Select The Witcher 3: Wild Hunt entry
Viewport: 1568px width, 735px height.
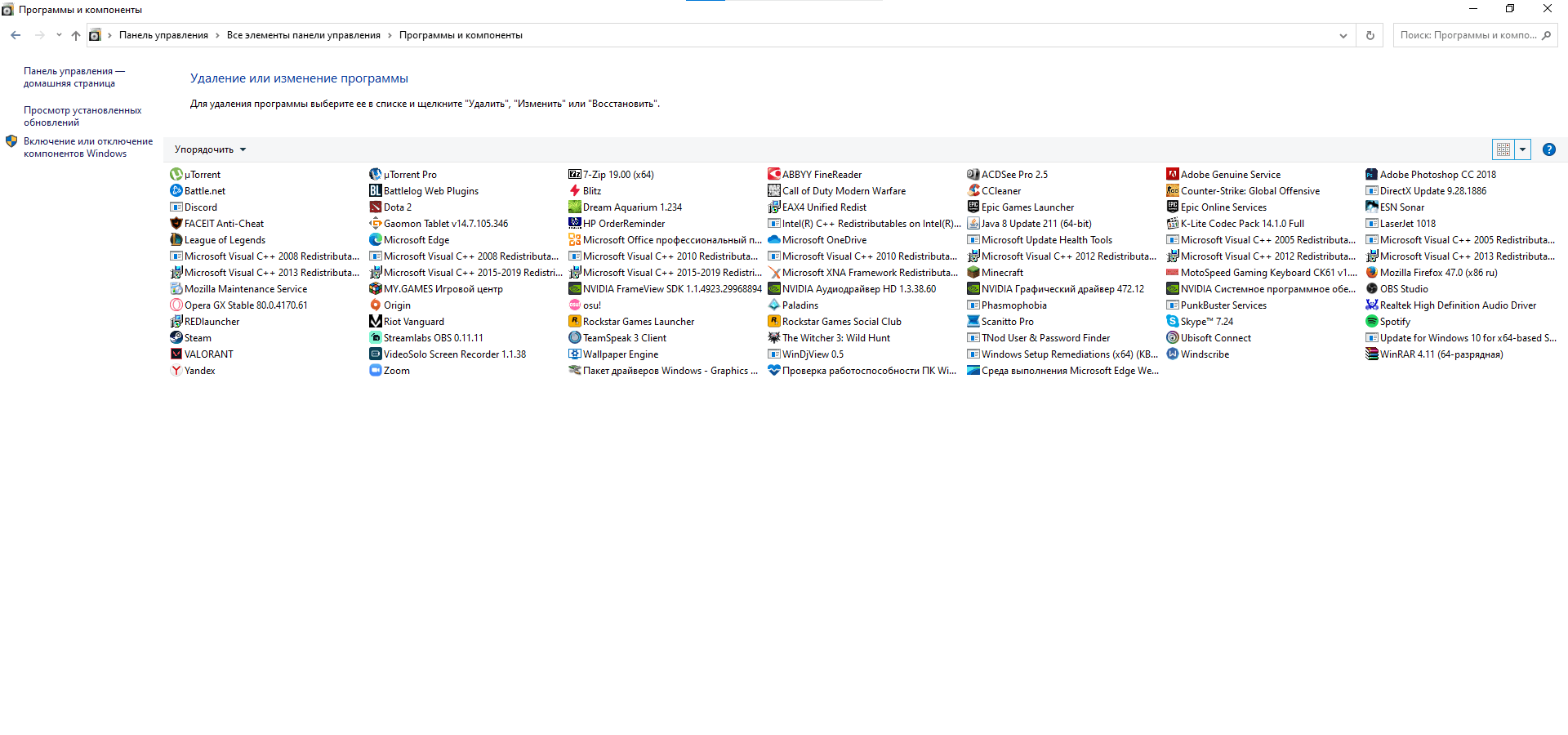click(829, 337)
